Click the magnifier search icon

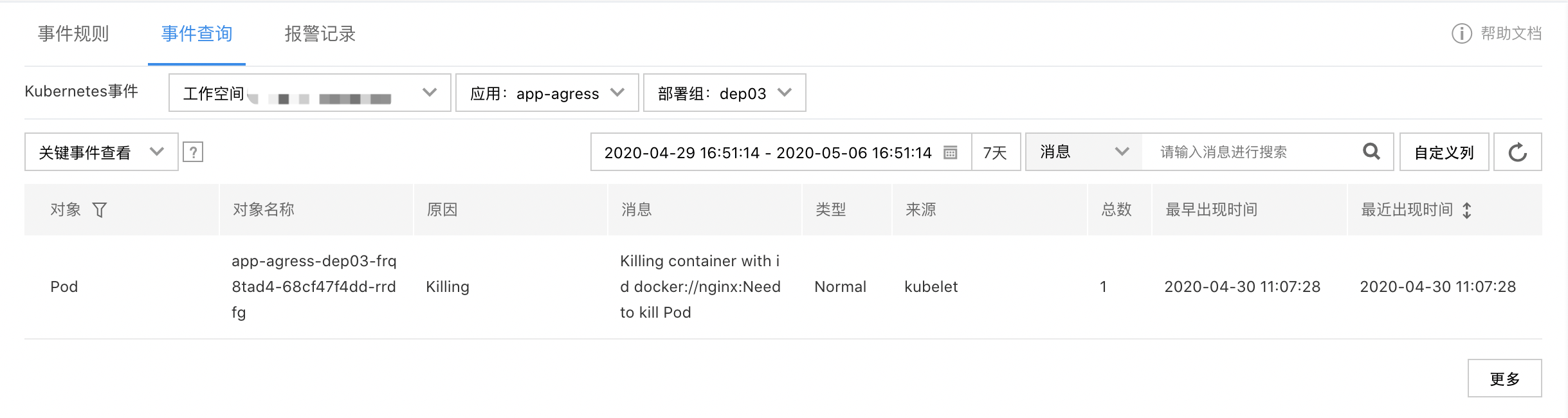click(1371, 152)
